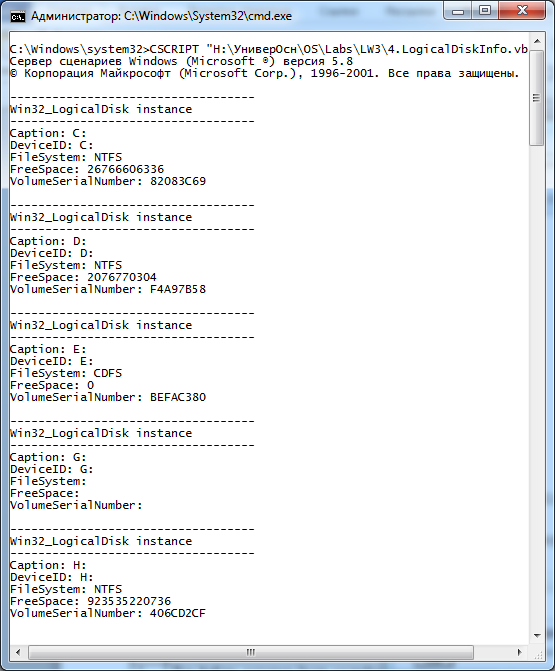555x671 pixels.
Task: Click the cmd.exe system menu icon
Action: (x=18, y=17)
